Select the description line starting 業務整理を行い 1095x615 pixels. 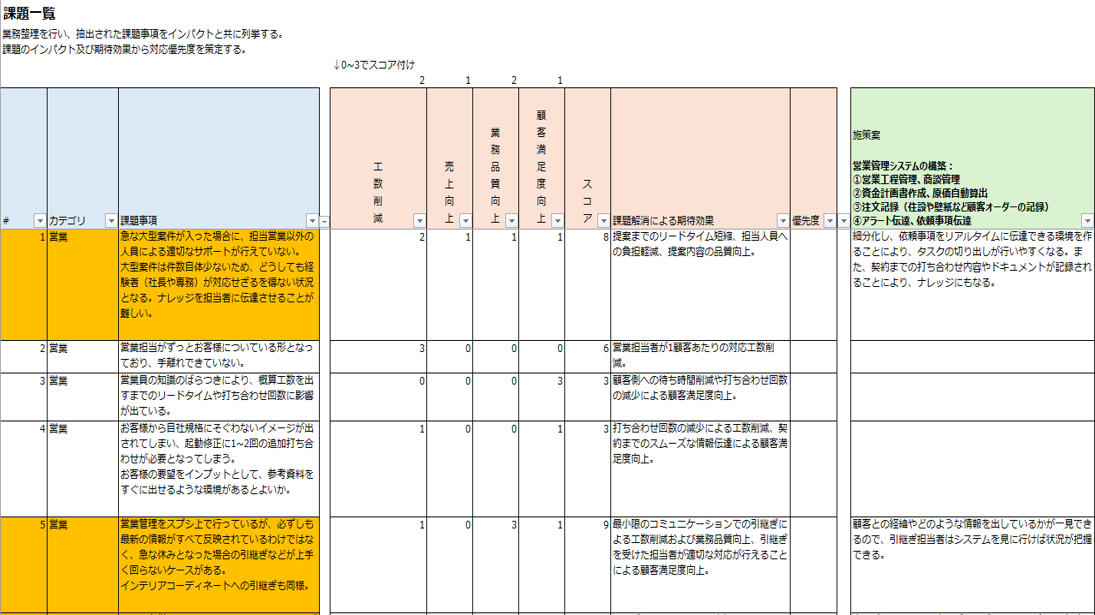pos(142,34)
